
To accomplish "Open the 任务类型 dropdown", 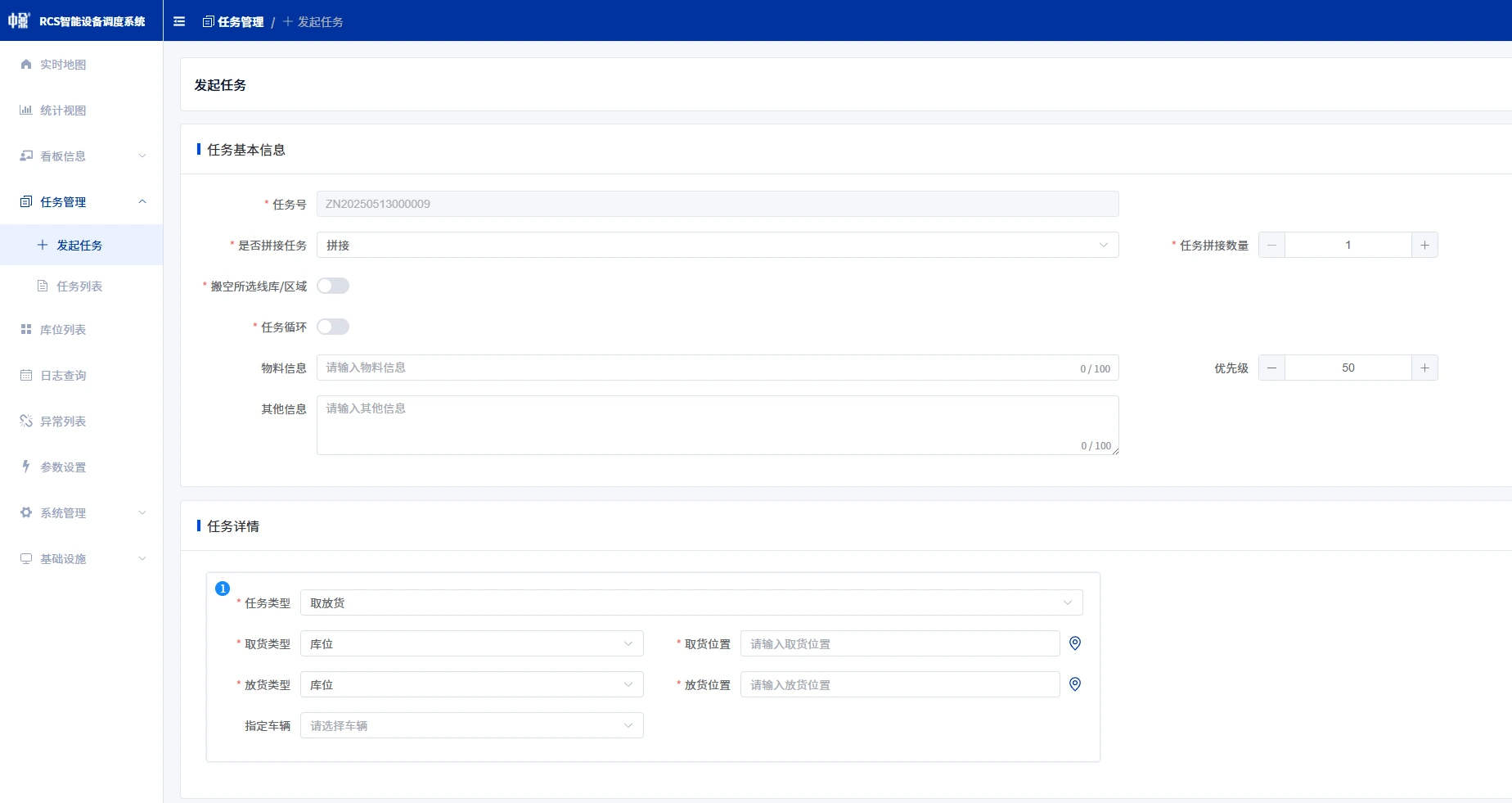I will pyautogui.click(x=691, y=602).
